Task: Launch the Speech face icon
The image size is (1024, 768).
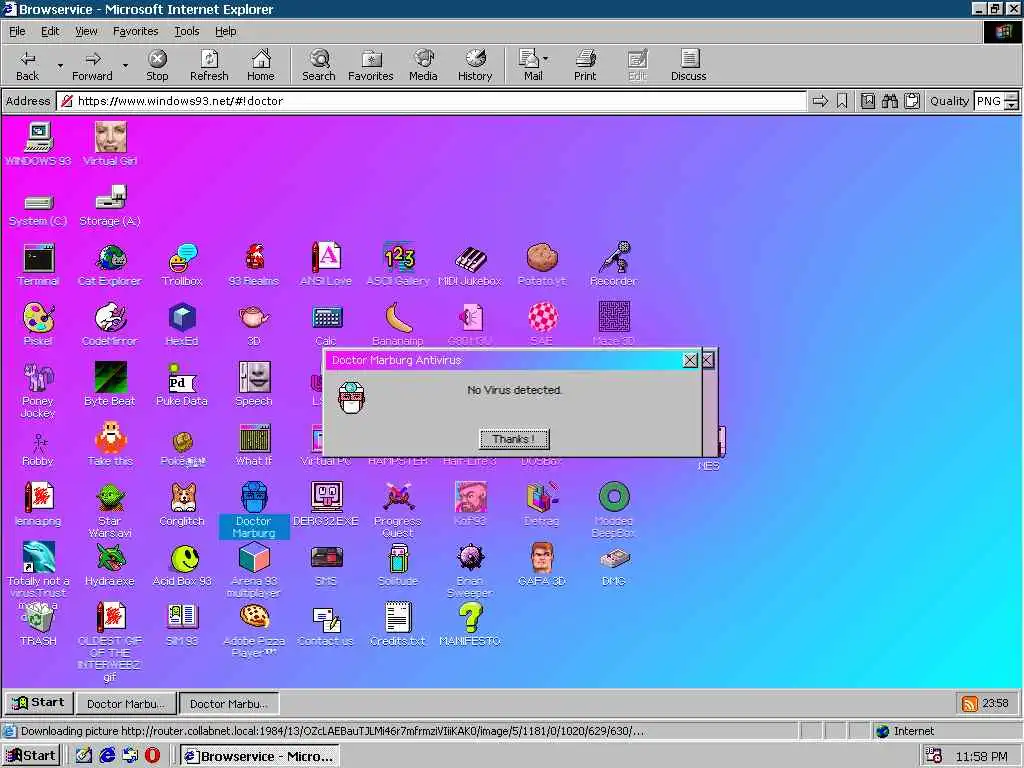Action: click(x=253, y=384)
